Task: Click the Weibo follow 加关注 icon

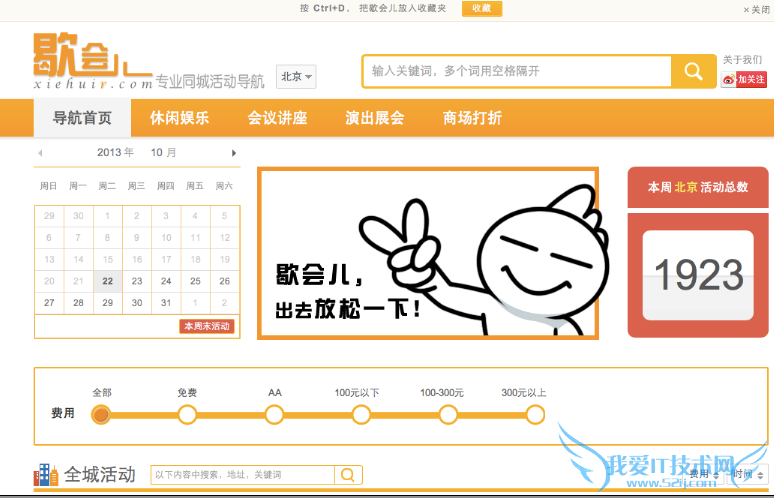Action: tap(744, 79)
